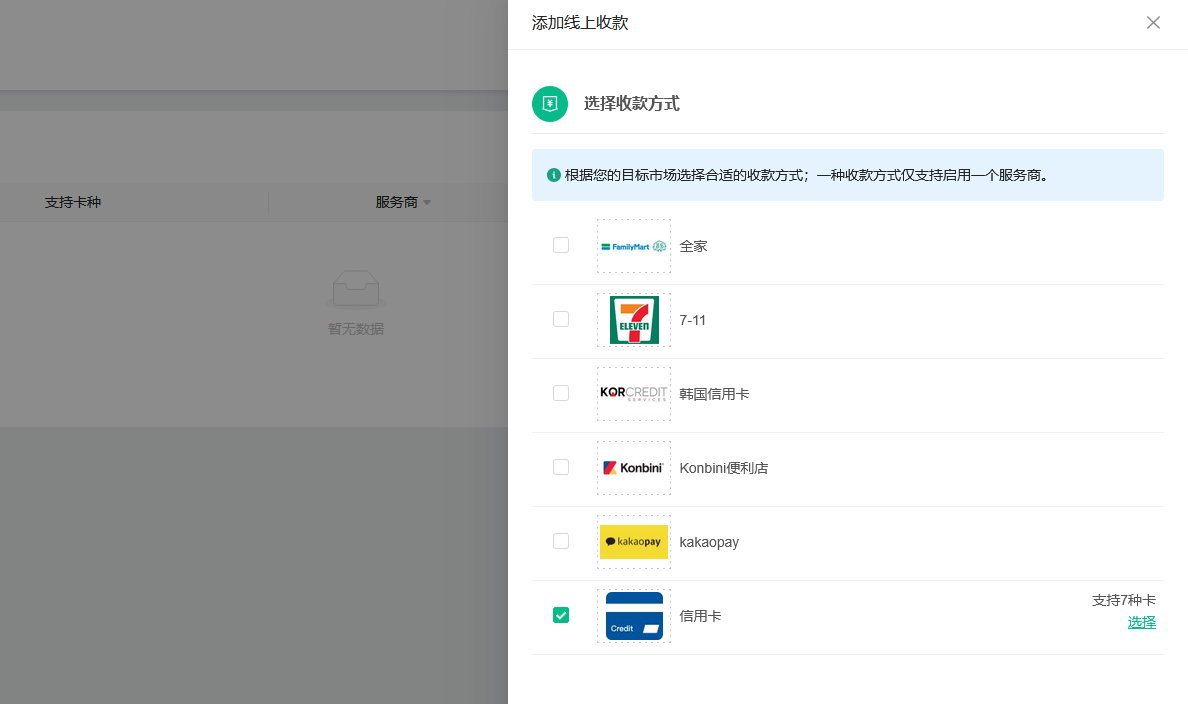Image resolution: width=1188 pixels, height=704 pixels.
Task: Close the 添加线上收款 panel
Action: pyautogui.click(x=1153, y=23)
